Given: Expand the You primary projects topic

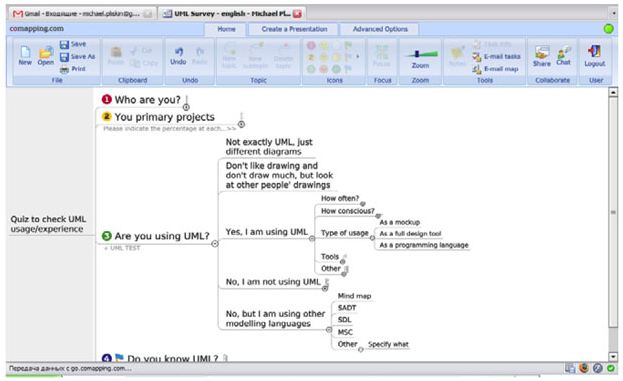Looking at the screenshot, I should click(241, 124).
